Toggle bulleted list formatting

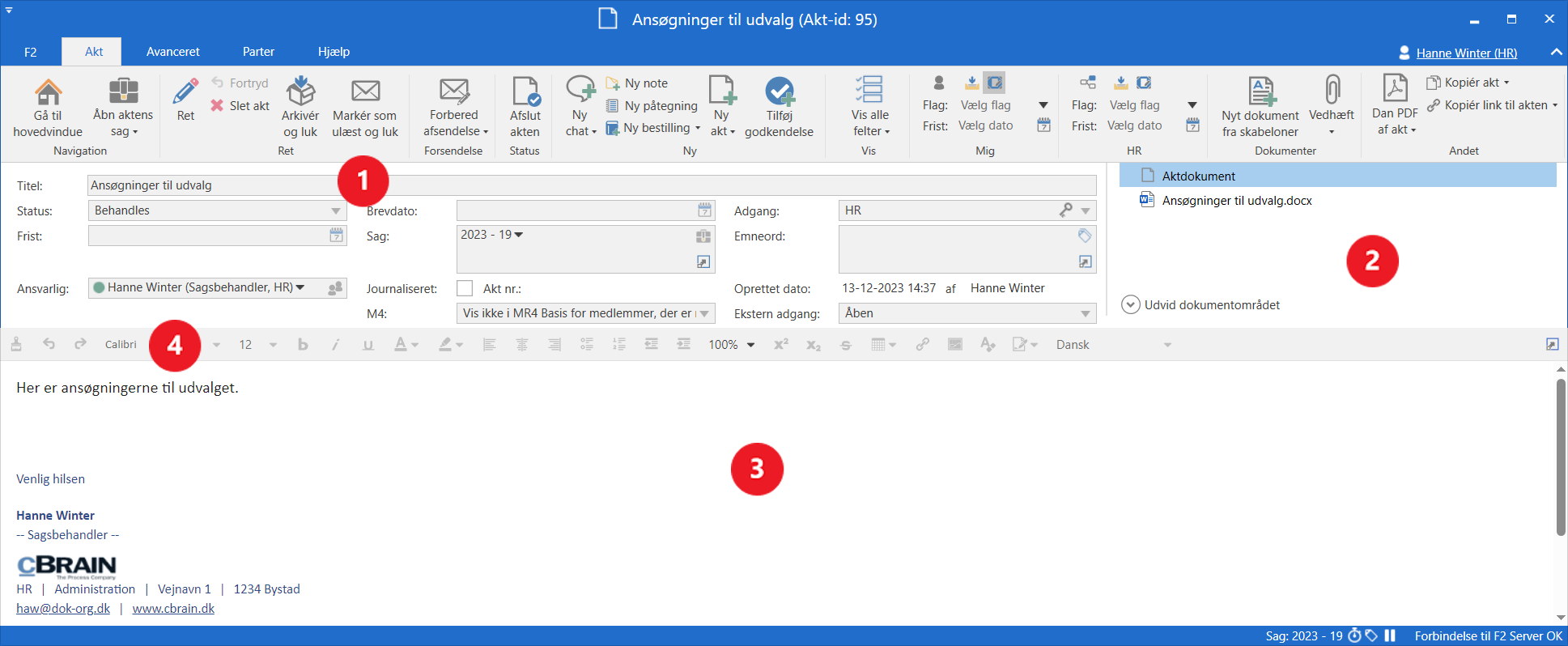[x=587, y=345]
